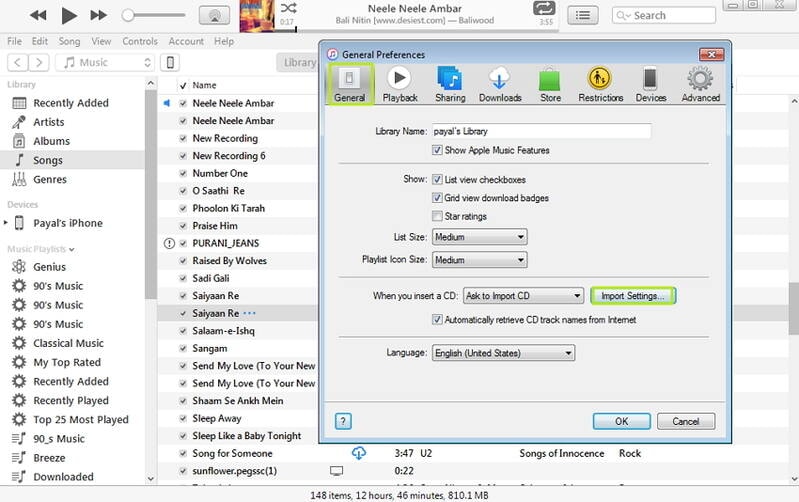The width and height of the screenshot is (799, 502).
Task: Open the Song menu
Action: (69, 41)
